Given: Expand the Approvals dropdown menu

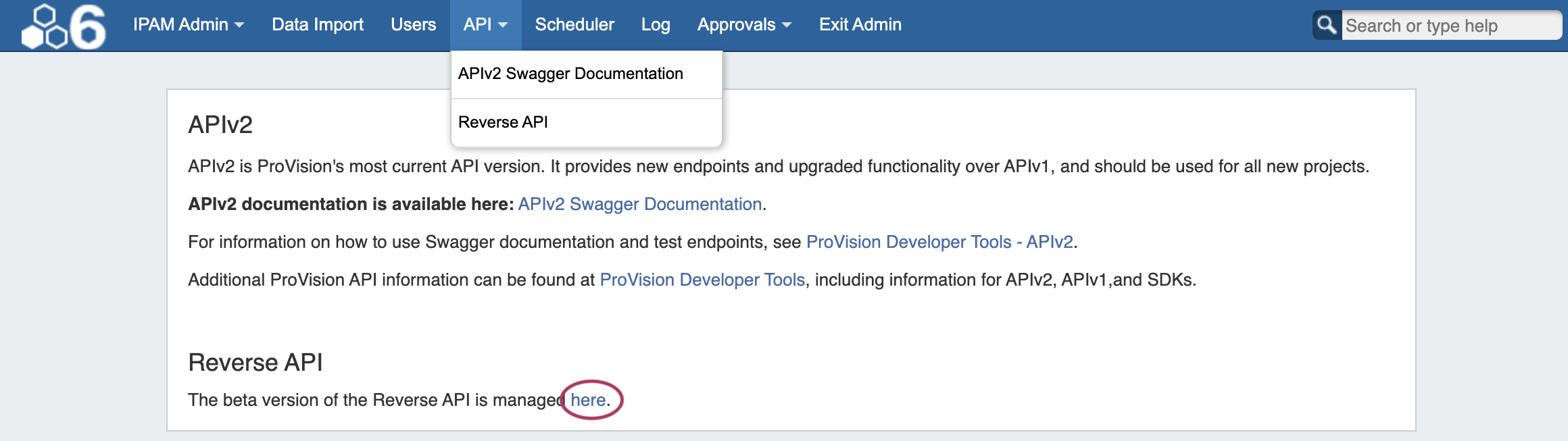Looking at the screenshot, I should 743,25.
